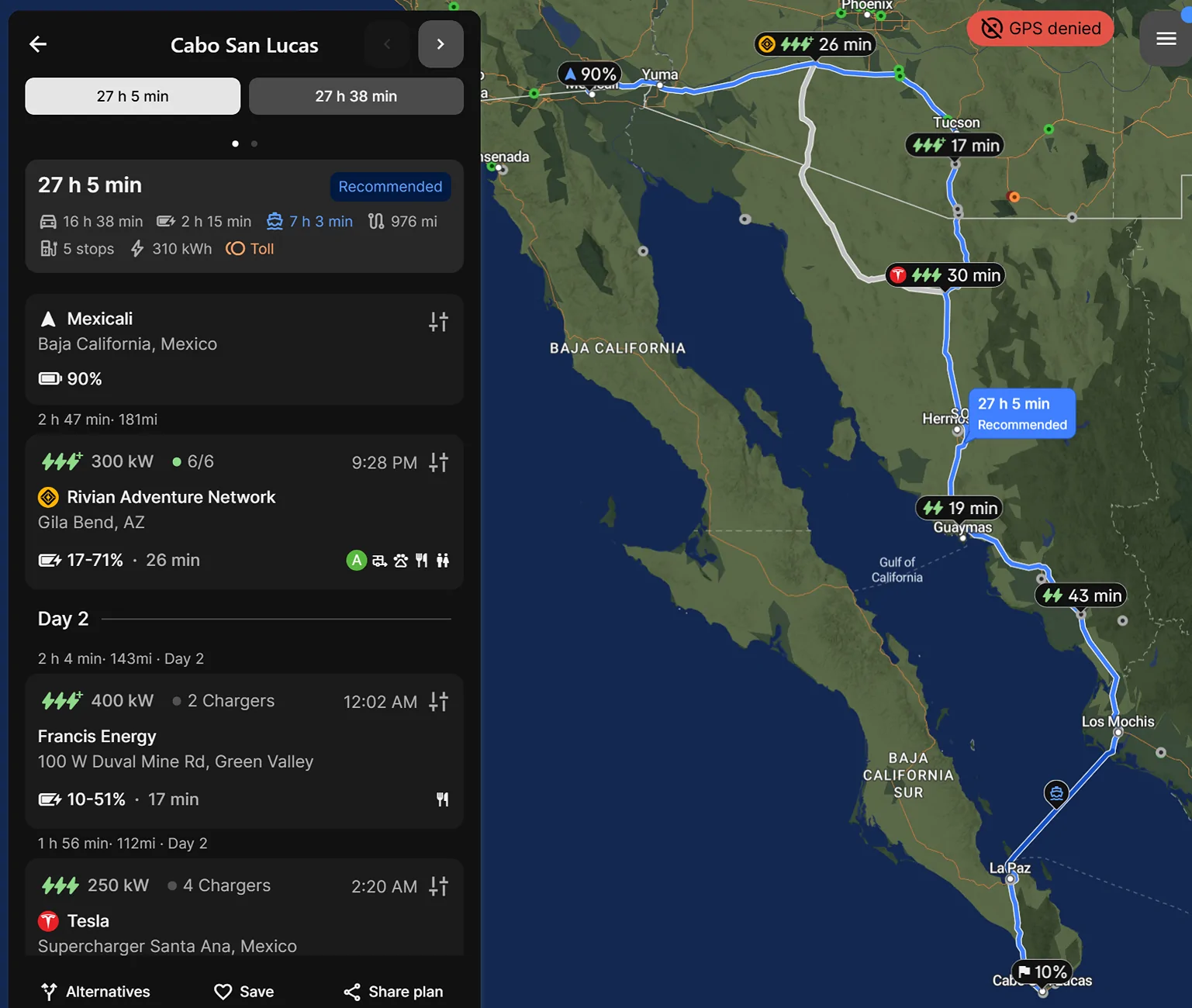Switch to second page indicator dot
Image resolution: width=1192 pixels, height=1008 pixels.
254,143
